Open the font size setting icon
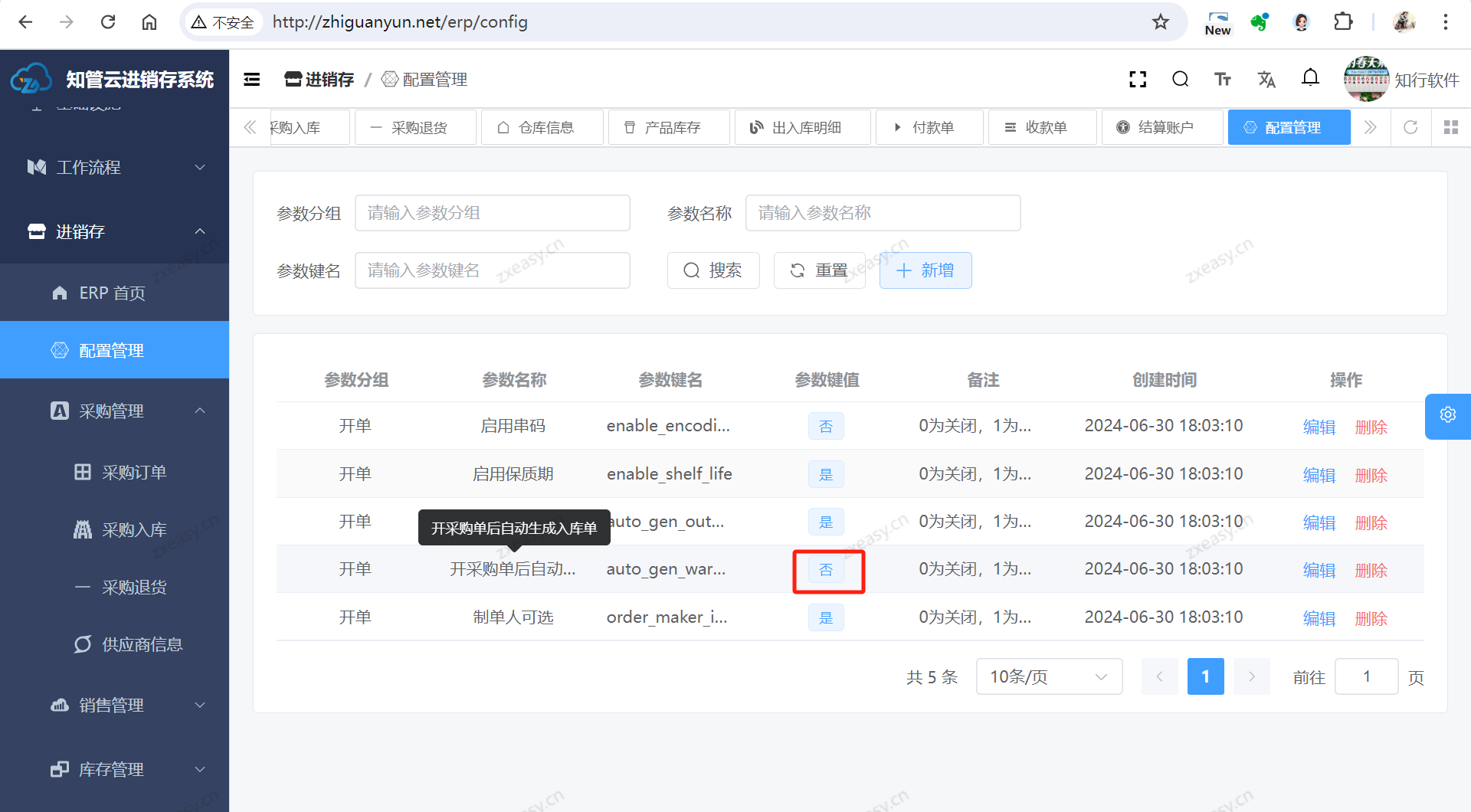The width and height of the screenshot is (1471, 812). (1223, 80)
